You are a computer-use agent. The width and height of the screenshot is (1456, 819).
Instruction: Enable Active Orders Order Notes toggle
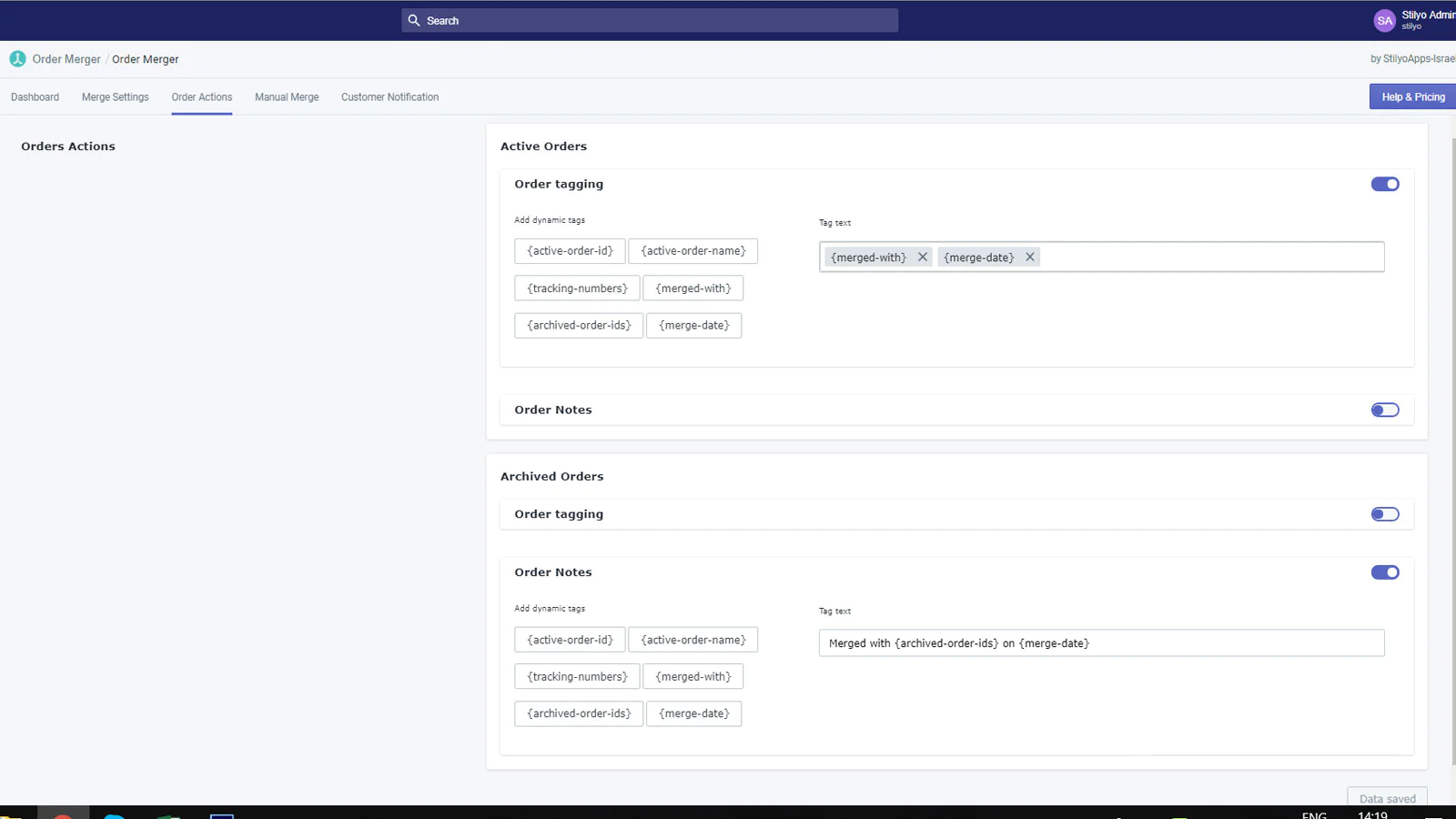coord(1385,410)
